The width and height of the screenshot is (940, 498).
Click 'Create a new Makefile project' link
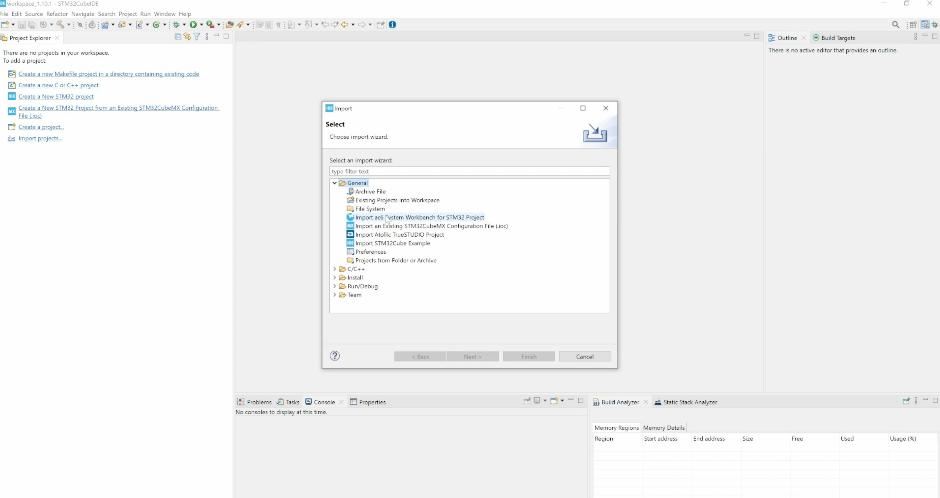coord(109,74)
